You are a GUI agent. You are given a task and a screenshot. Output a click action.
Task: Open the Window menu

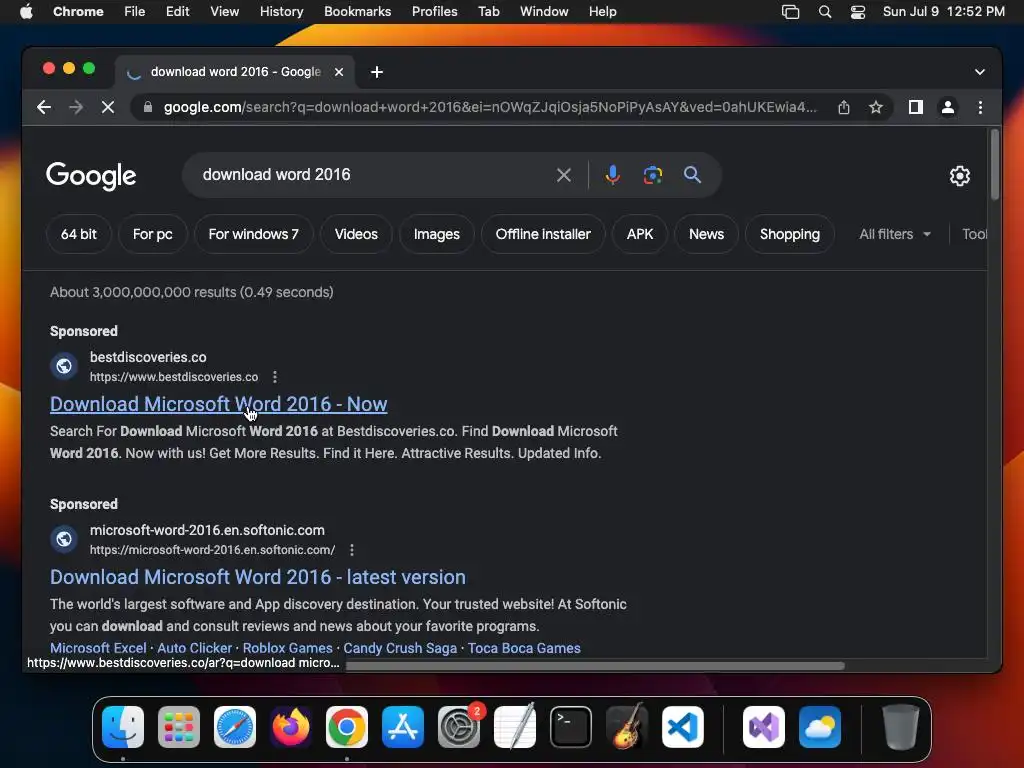tap(544, 12)
